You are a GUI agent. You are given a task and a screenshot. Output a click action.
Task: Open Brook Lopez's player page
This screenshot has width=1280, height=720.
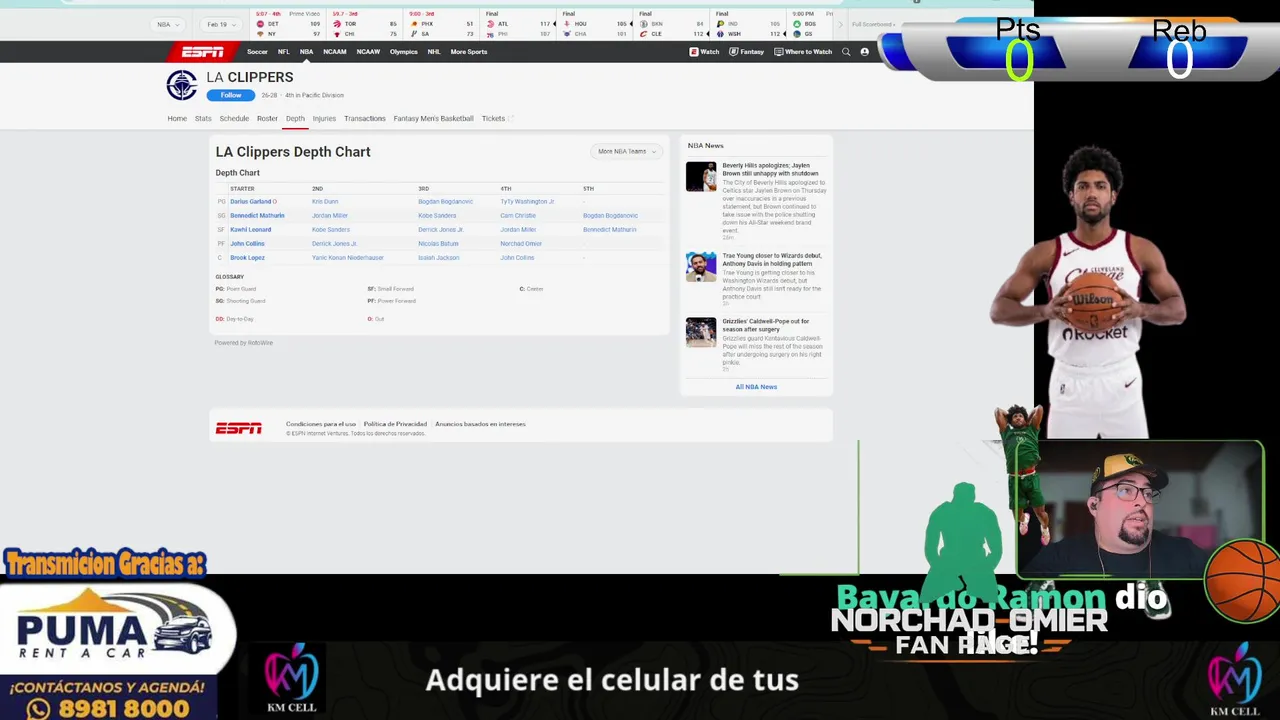click(x=247, y=257)
